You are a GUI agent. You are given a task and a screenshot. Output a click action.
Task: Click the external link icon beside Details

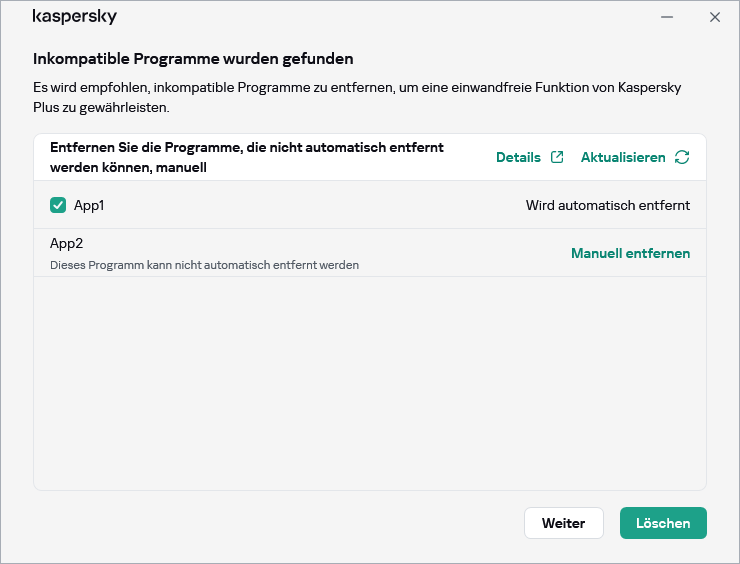pyautogui.click(x=558, y=157)
